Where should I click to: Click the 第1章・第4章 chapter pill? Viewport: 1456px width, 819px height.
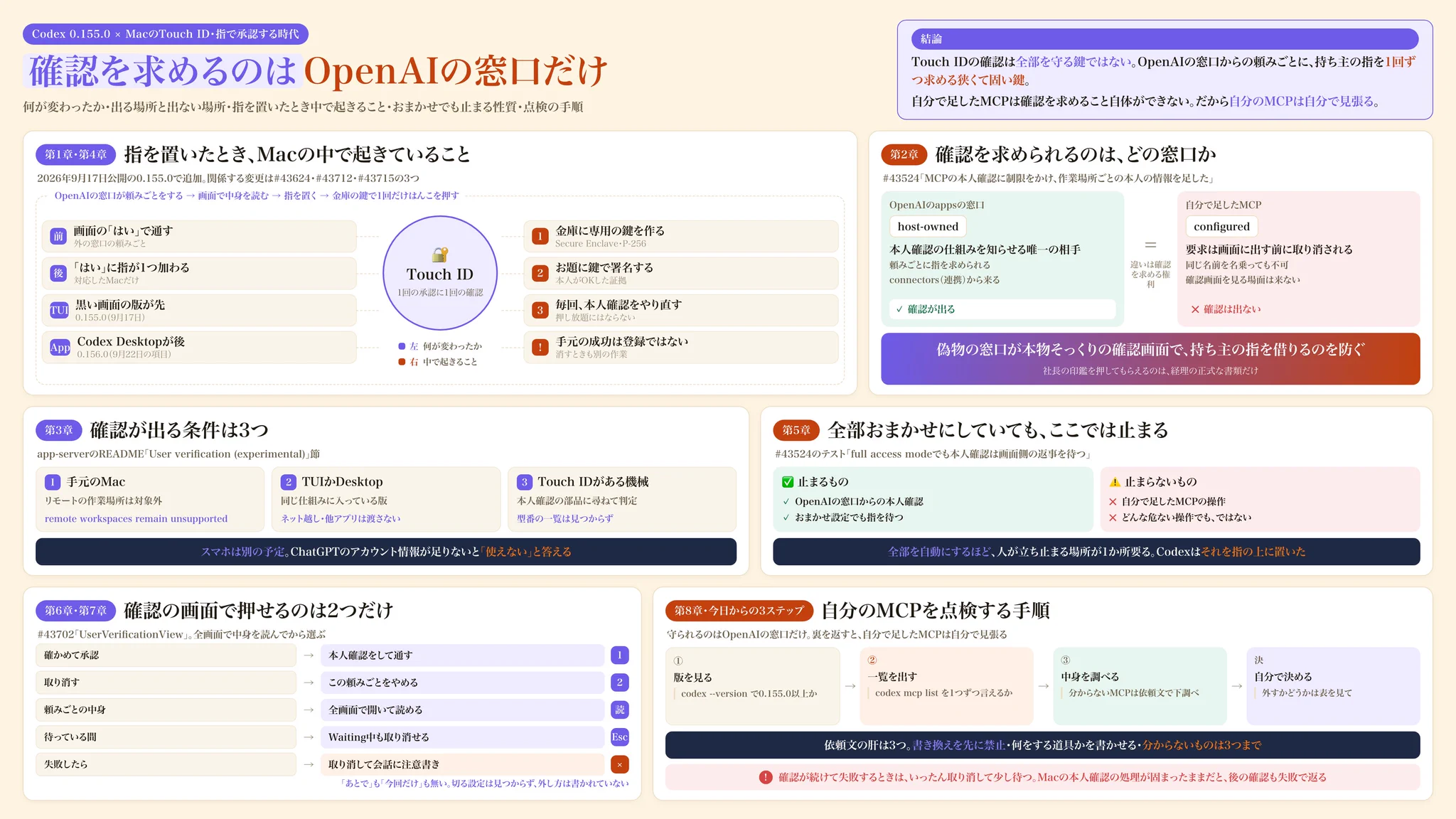[x=76, y=154]
